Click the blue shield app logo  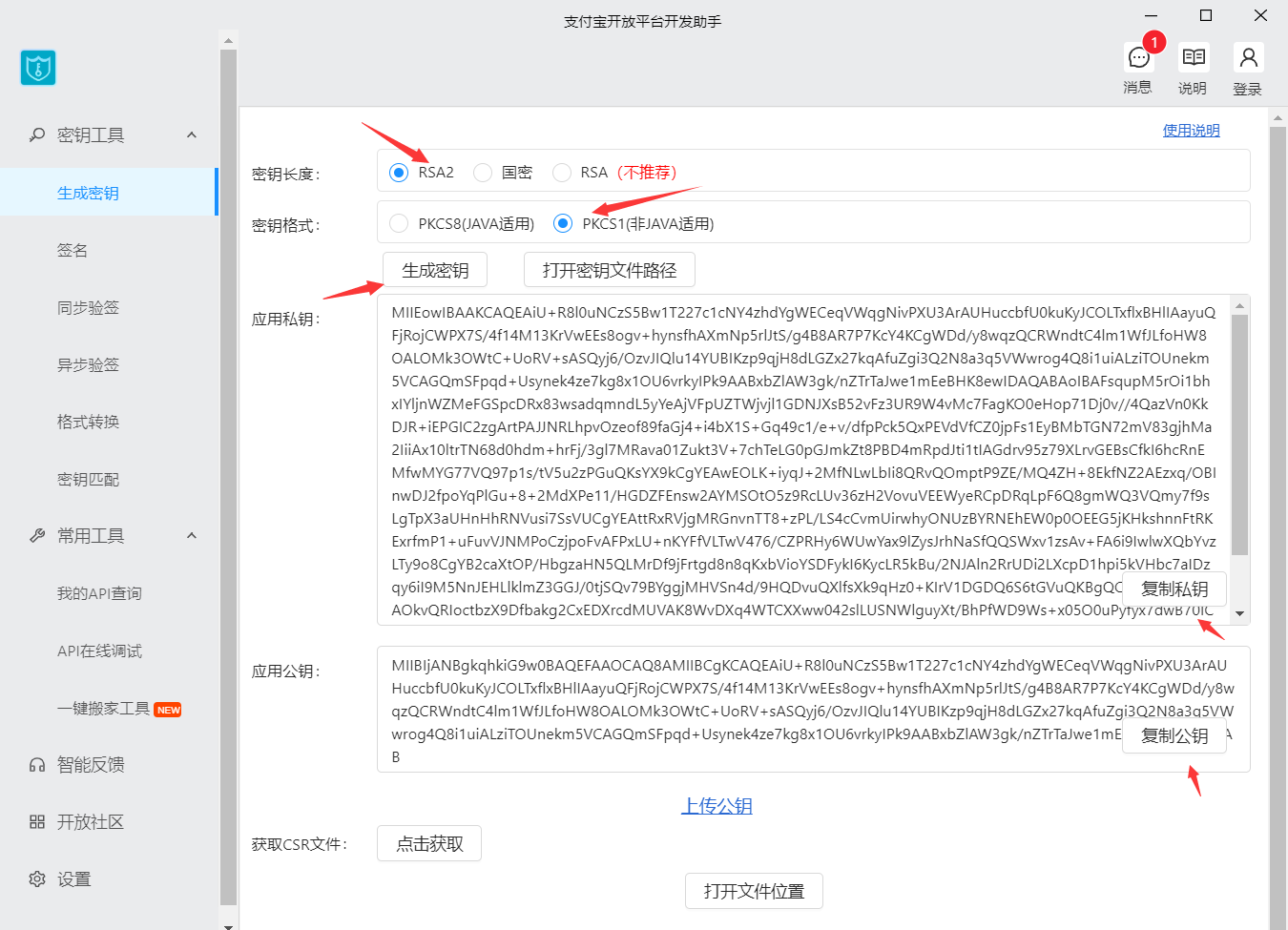[x=38, y=68]
